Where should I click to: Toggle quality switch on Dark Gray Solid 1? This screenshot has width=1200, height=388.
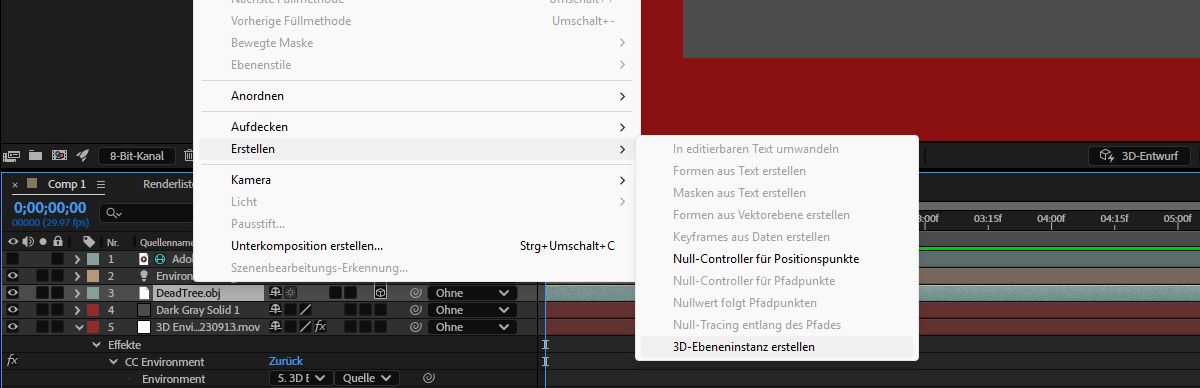[306, 310]
